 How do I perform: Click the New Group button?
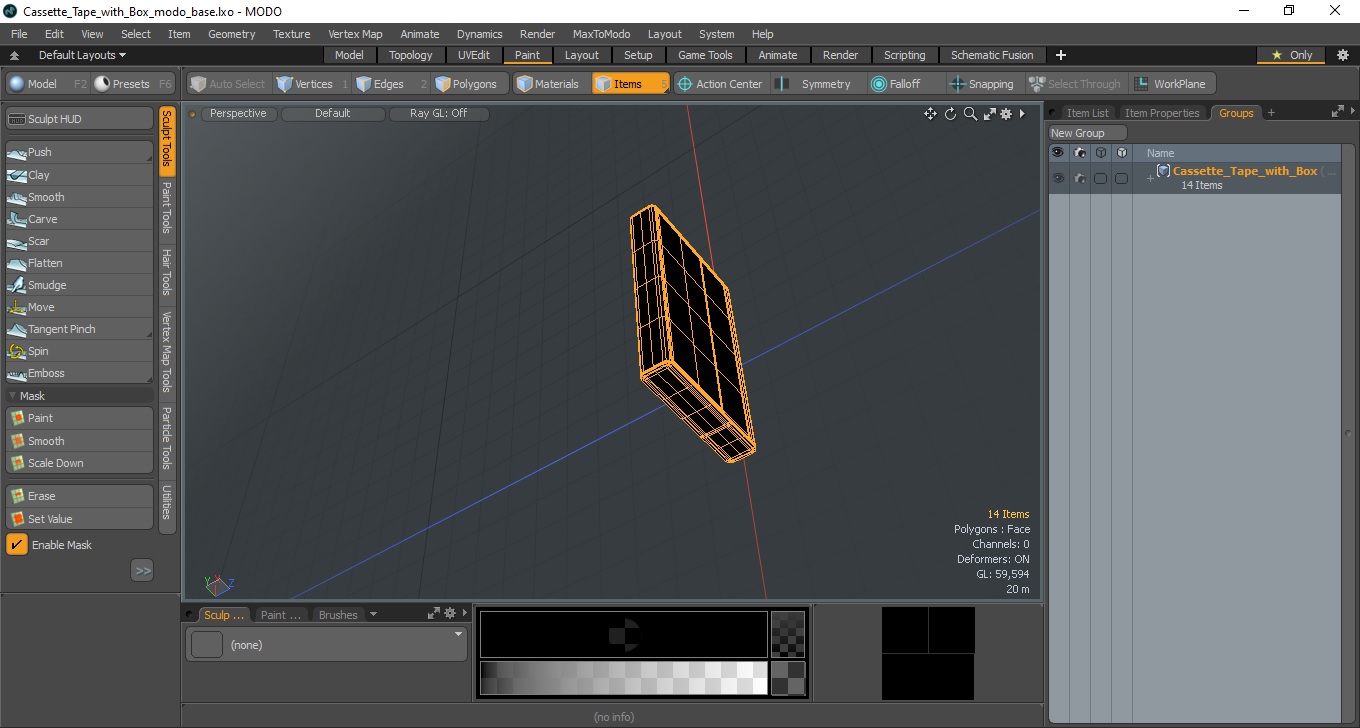coord(1088,133)
